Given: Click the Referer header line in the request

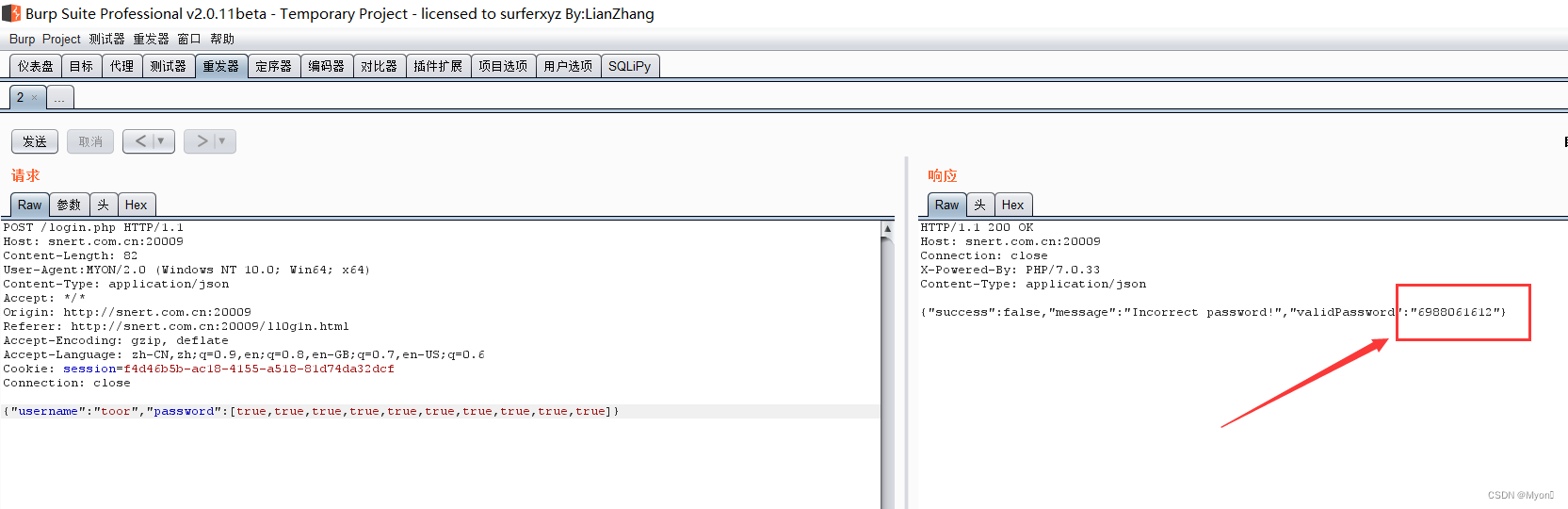Looking at the screenshot, I should [x=176, y=326].
